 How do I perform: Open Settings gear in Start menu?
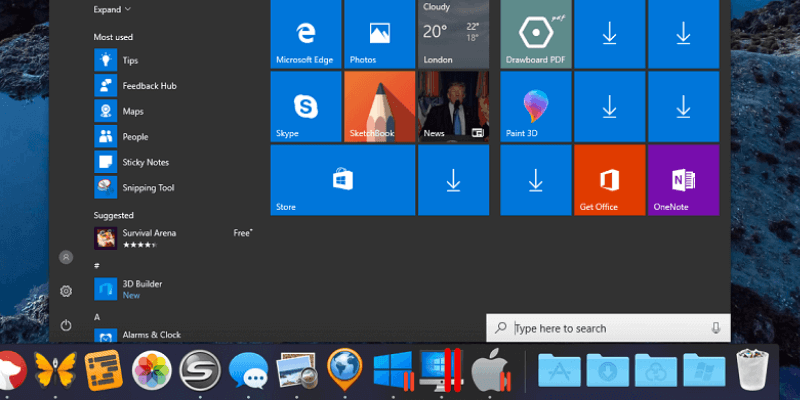66,291
